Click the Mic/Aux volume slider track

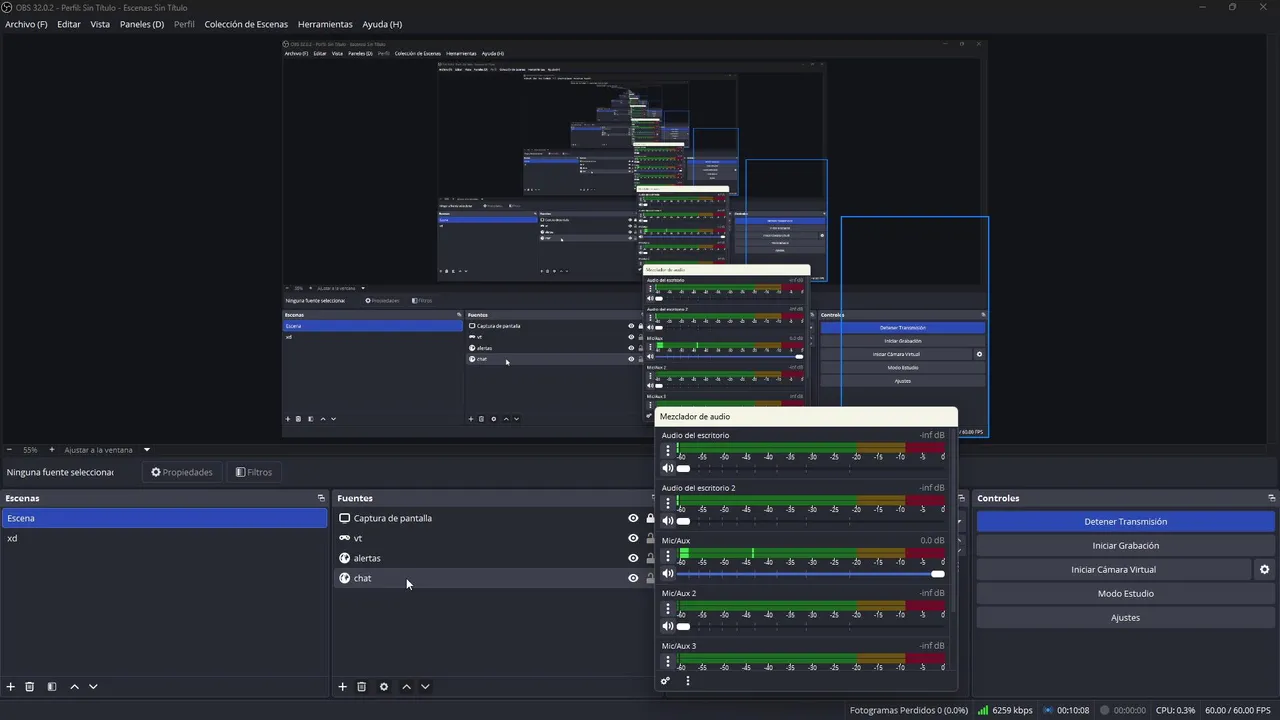810,574
